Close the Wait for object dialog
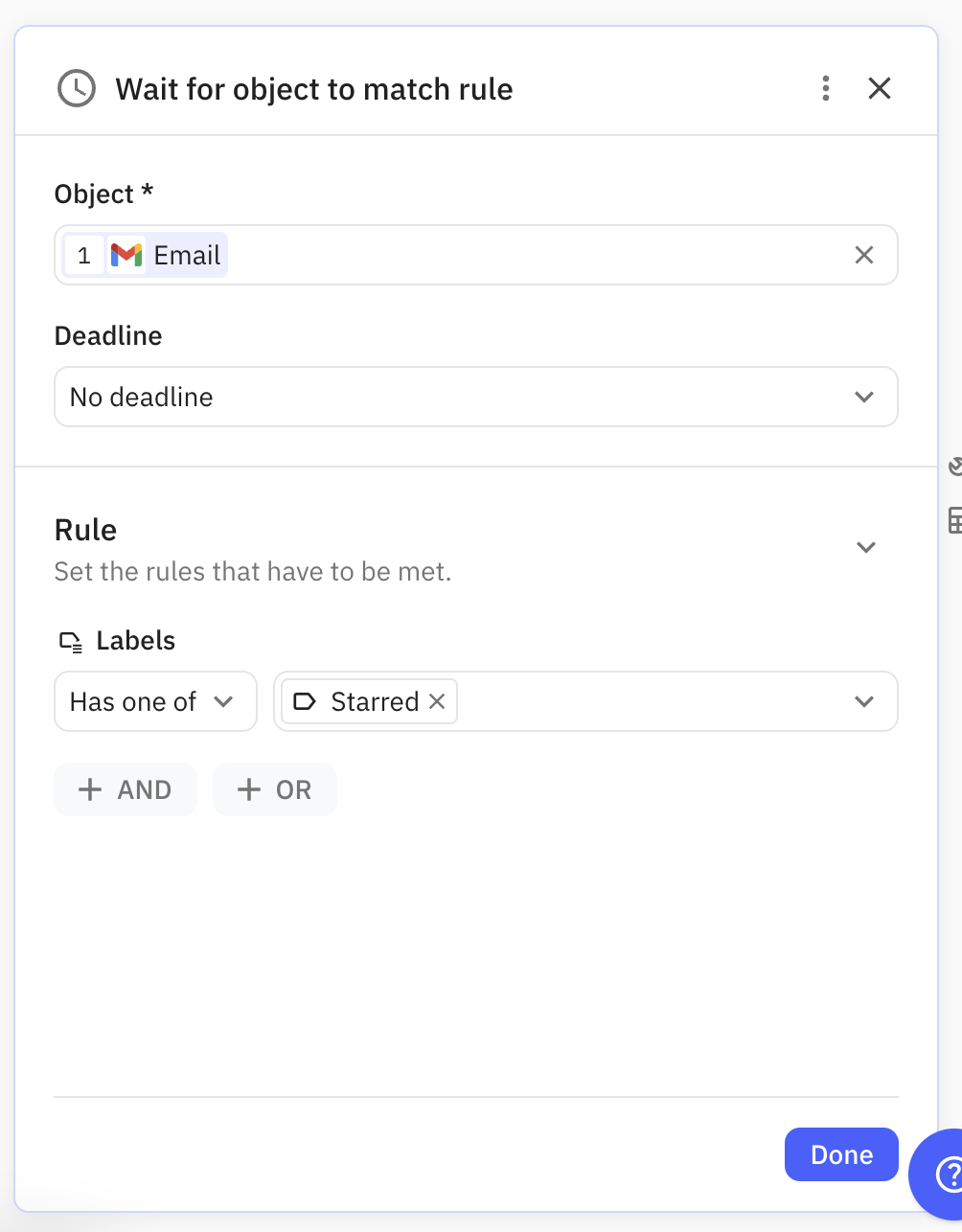 tap(879, 88)
